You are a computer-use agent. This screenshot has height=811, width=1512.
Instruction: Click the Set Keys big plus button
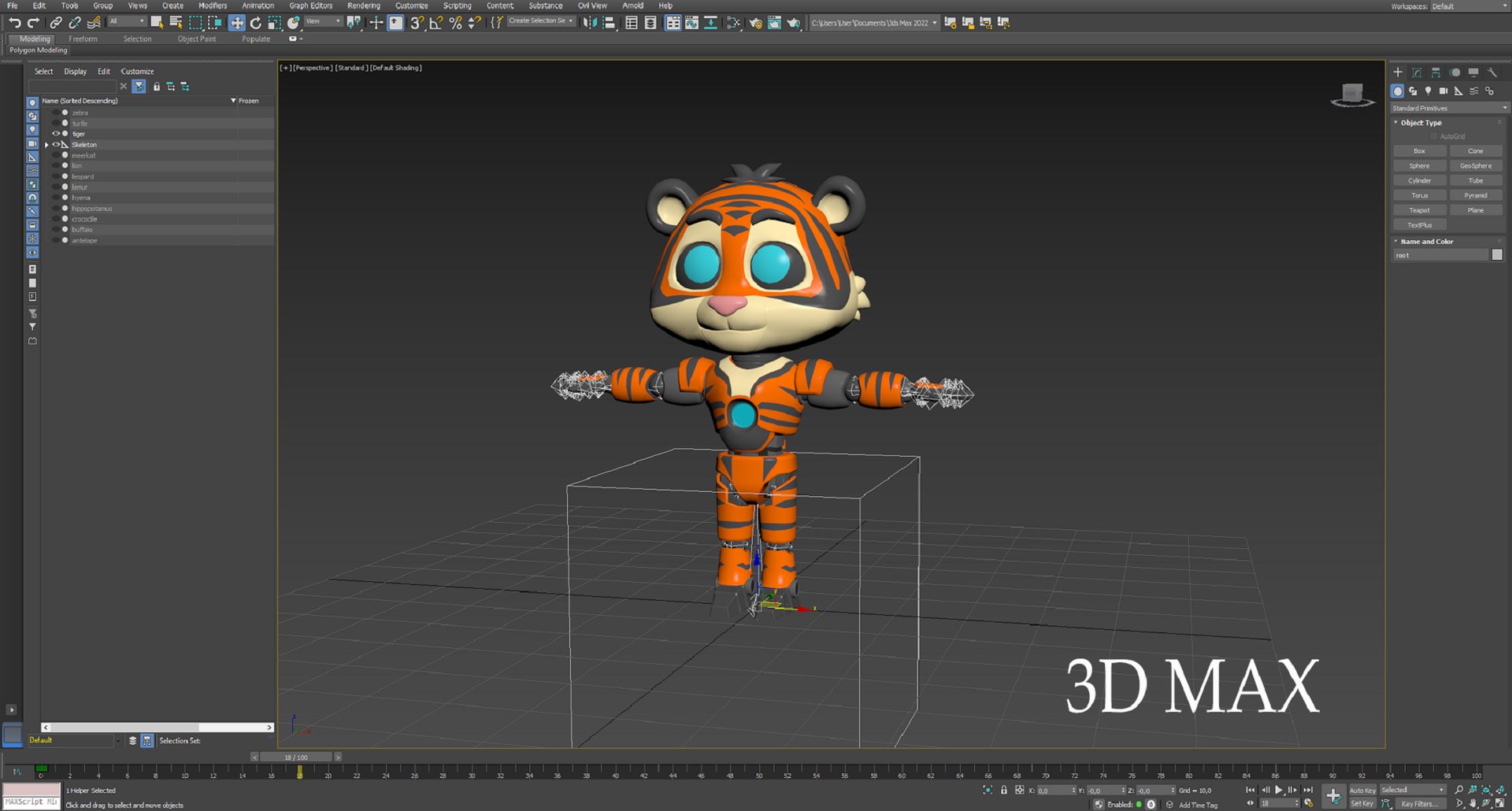pos(1332,796)
